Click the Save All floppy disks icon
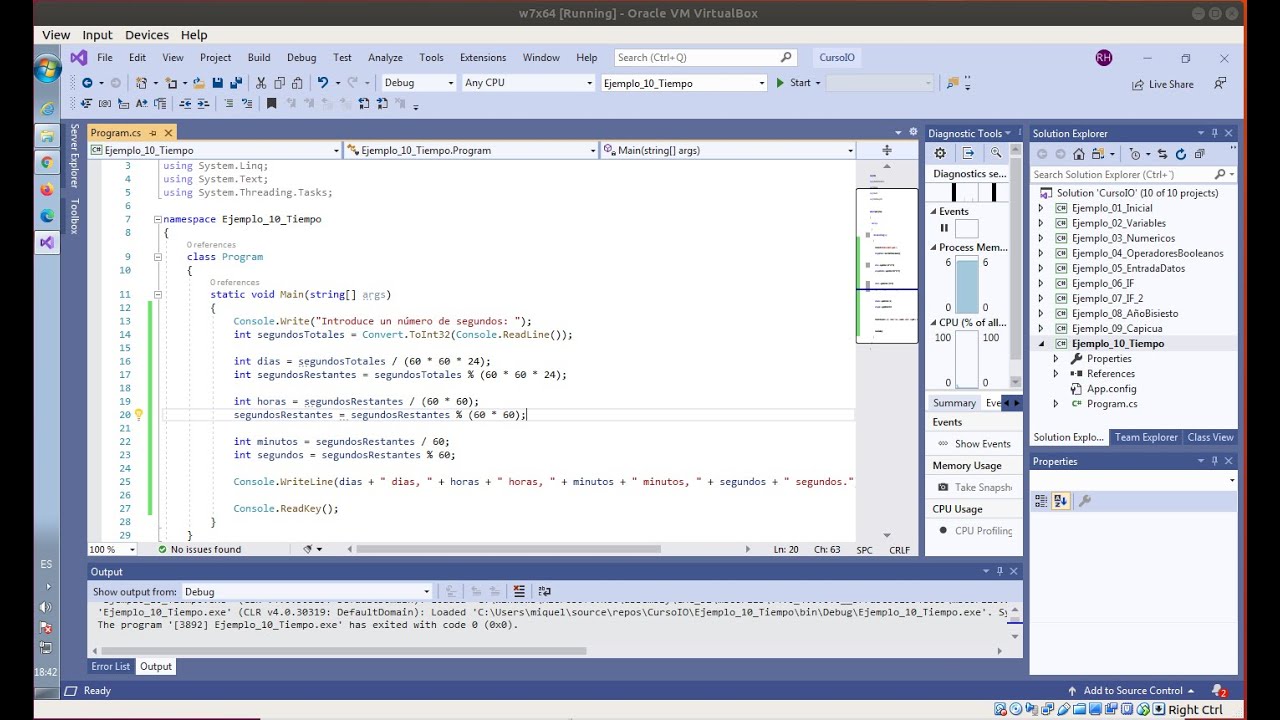 [x=236, y=83]
